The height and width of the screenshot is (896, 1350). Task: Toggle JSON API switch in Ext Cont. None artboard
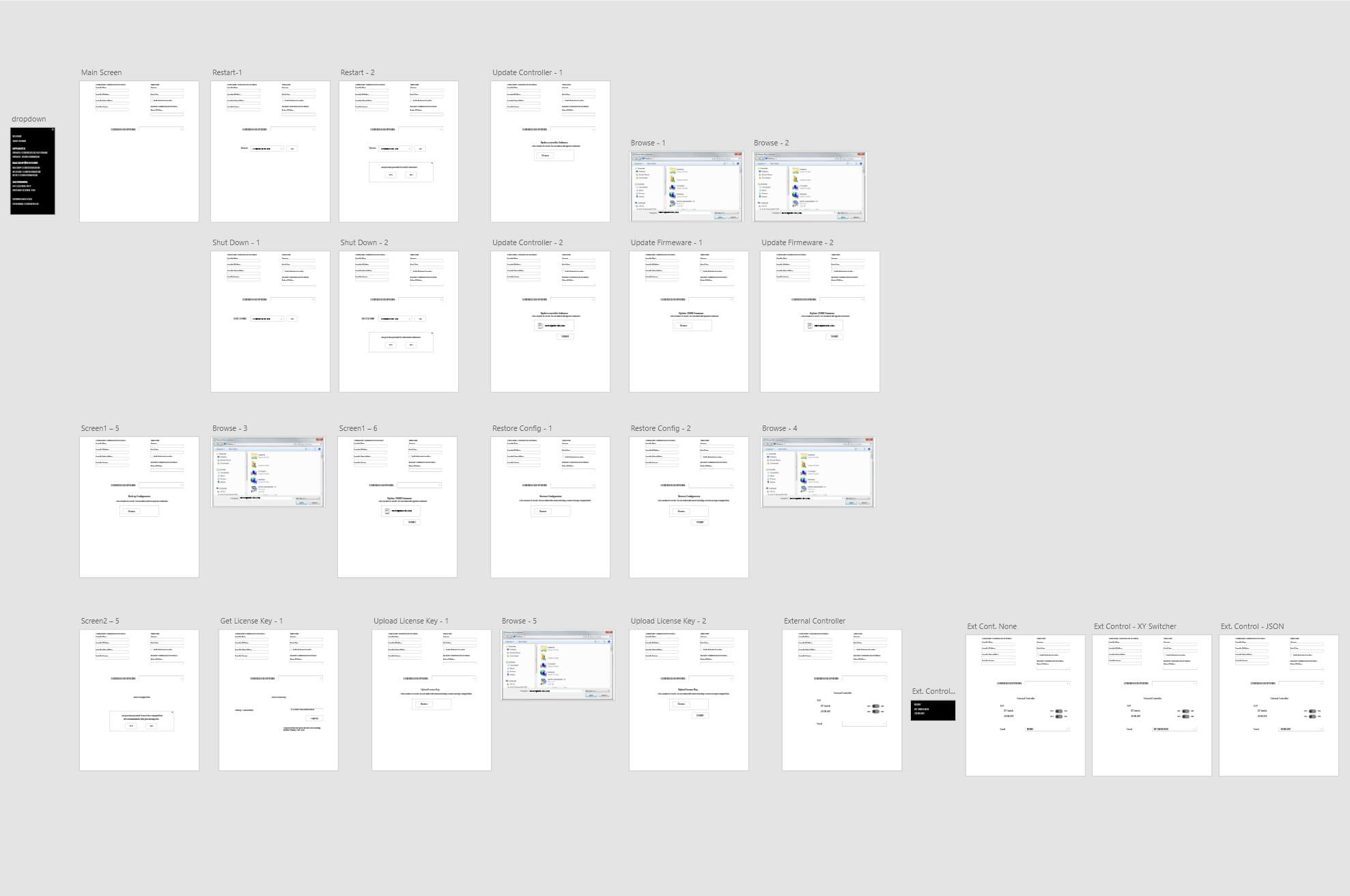[1058, 716]
